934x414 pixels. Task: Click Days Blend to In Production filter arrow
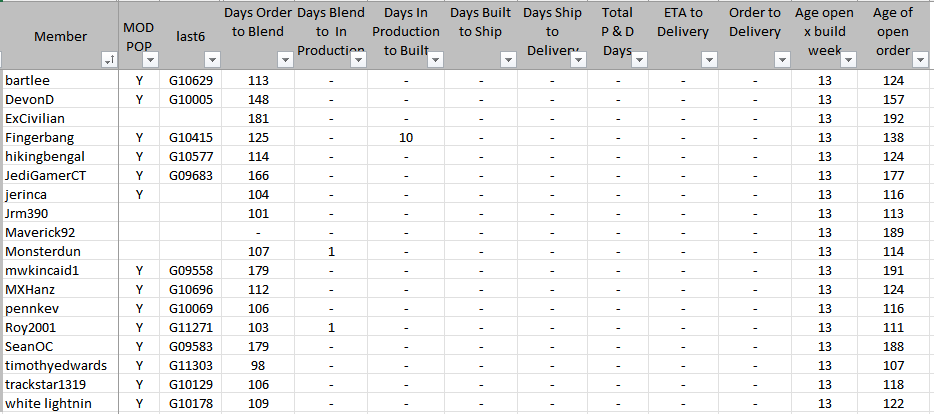[x=357, y=61]
